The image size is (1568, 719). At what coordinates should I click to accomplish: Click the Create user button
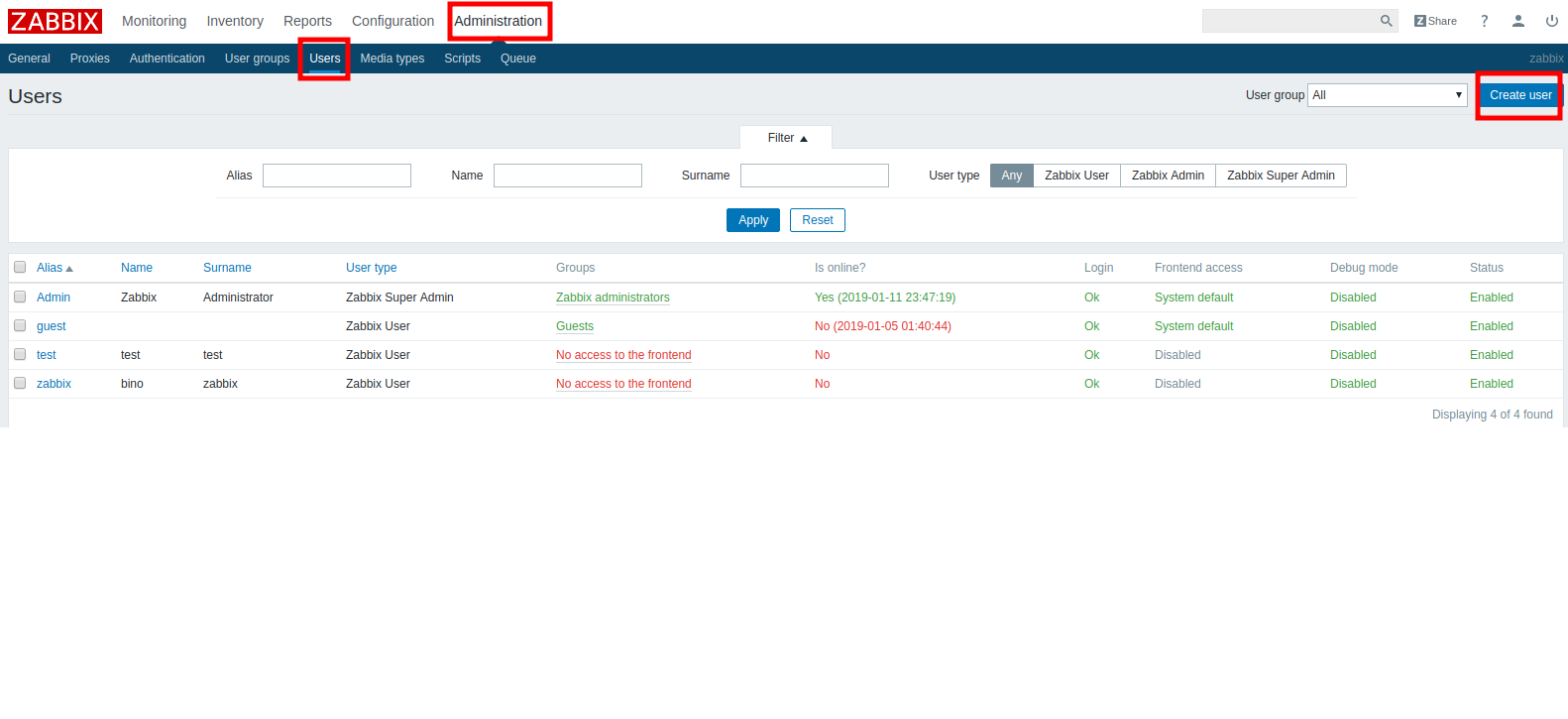pyautogui.click(x=1520, y=95)
